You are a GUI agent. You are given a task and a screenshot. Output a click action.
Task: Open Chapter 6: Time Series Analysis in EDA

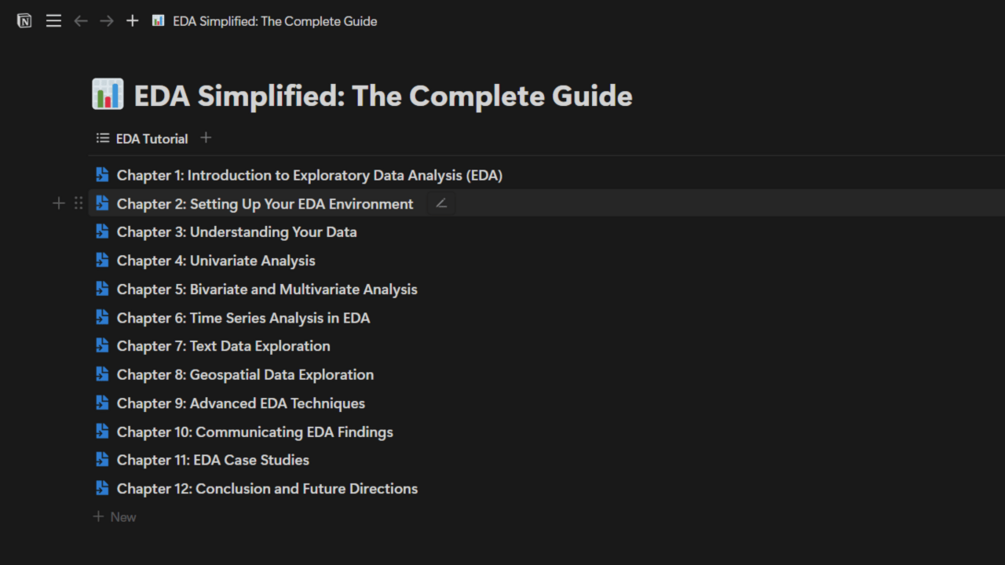pyautogui.click(x=243, y=318)
